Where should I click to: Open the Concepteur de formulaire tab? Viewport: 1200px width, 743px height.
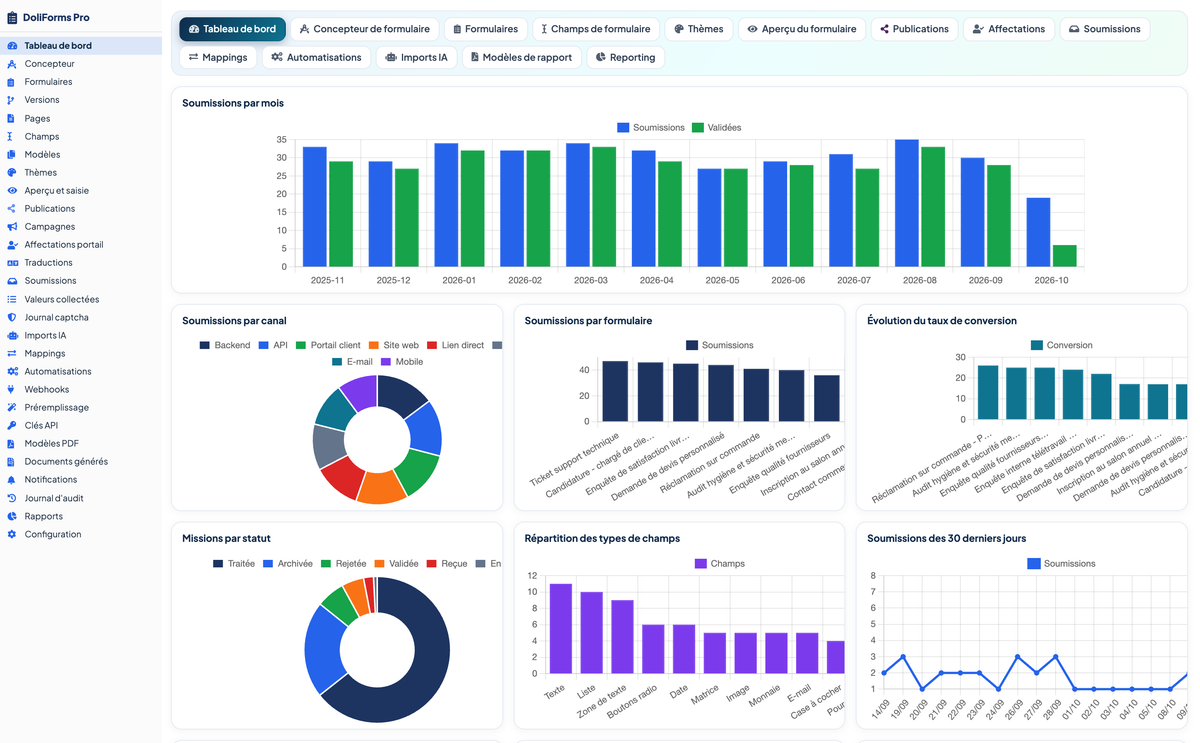[x=365, y=29]
